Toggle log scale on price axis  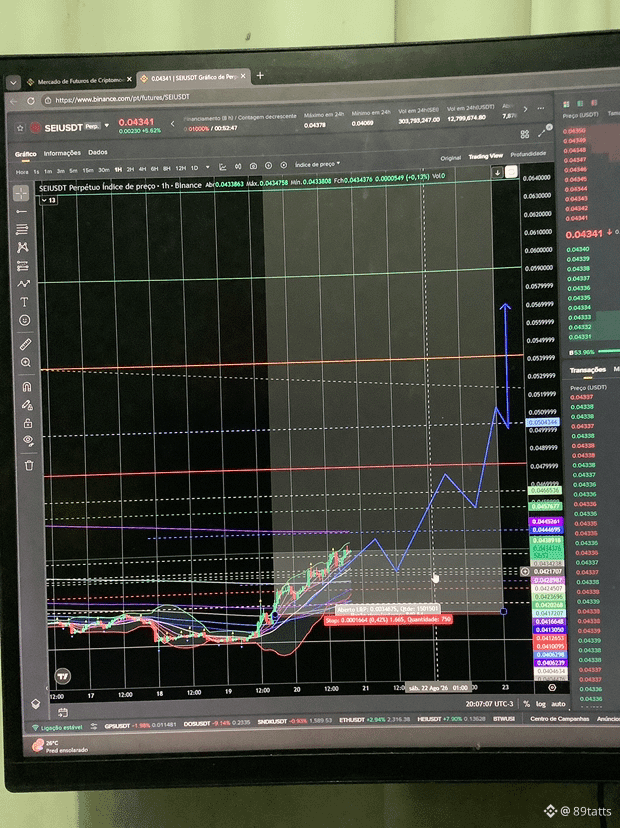point(541,704)
